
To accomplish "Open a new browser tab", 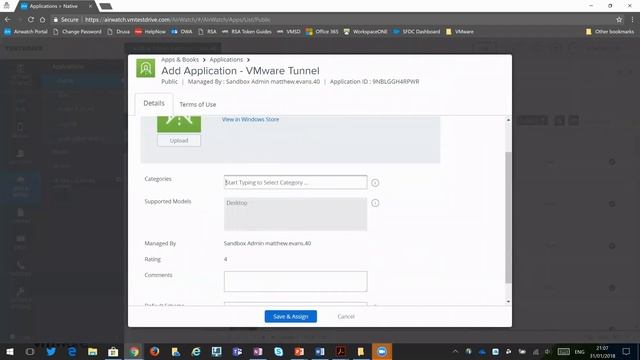I will point(106,6).
